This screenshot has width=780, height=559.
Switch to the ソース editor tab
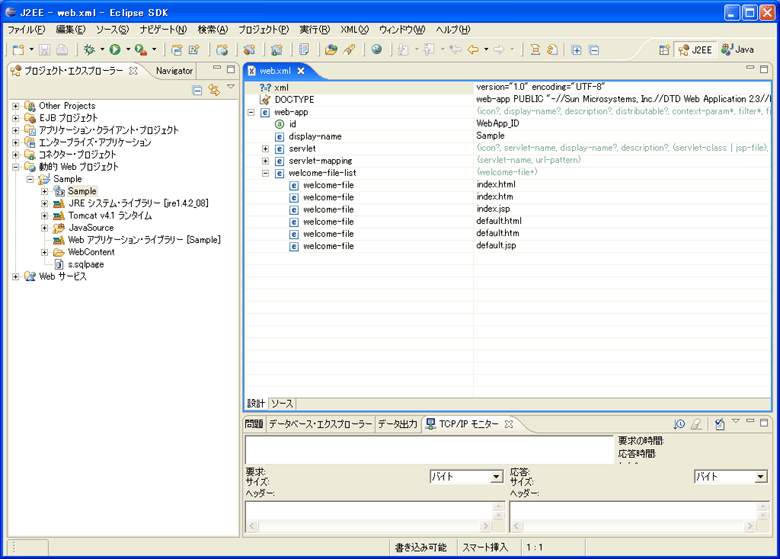click(282, 403)
